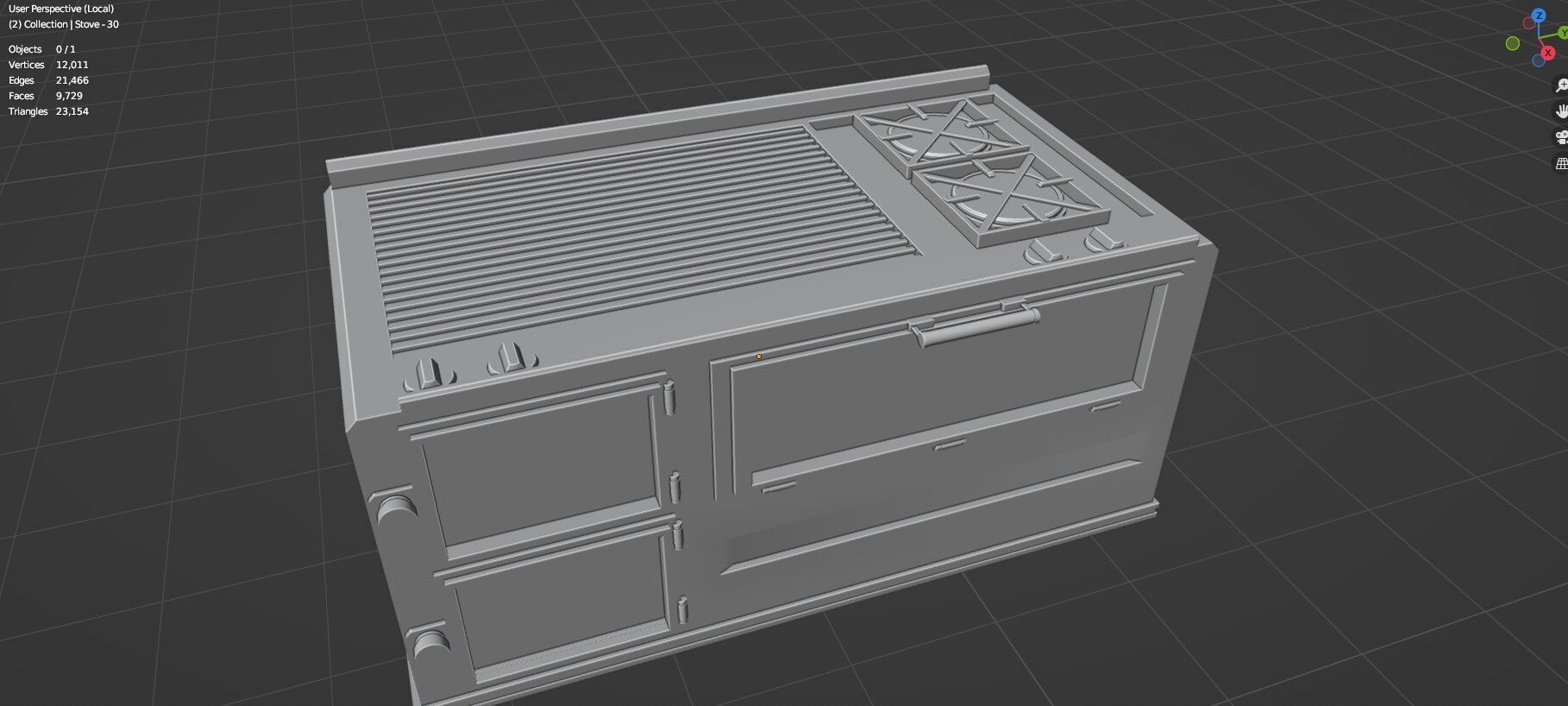Viewport: 1568px width, 706px height.
Task: Click the 'Triangles 23,154' statistic
Action: [48, 111]
